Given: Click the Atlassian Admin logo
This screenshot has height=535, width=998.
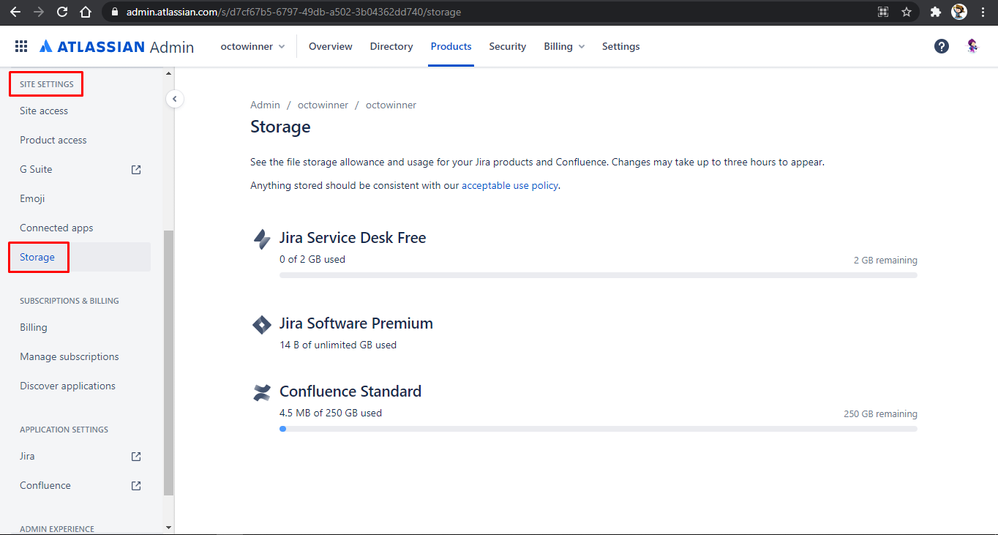Looking at the screenshot, I should click(116, 46).
